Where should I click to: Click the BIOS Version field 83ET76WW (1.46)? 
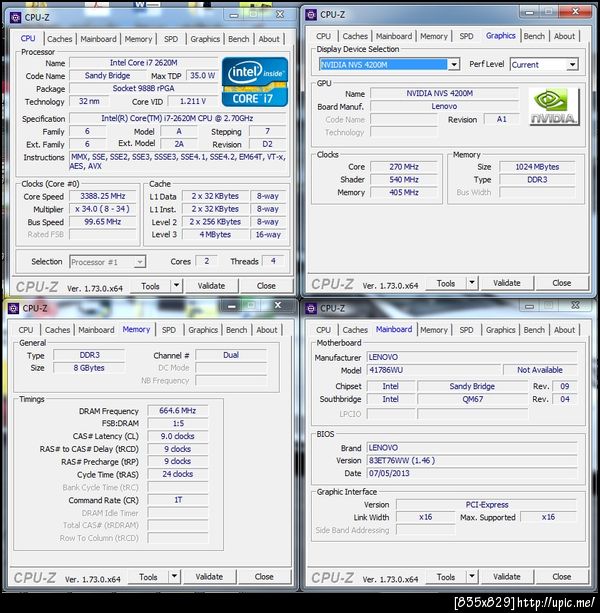click(x=472, y=461)
